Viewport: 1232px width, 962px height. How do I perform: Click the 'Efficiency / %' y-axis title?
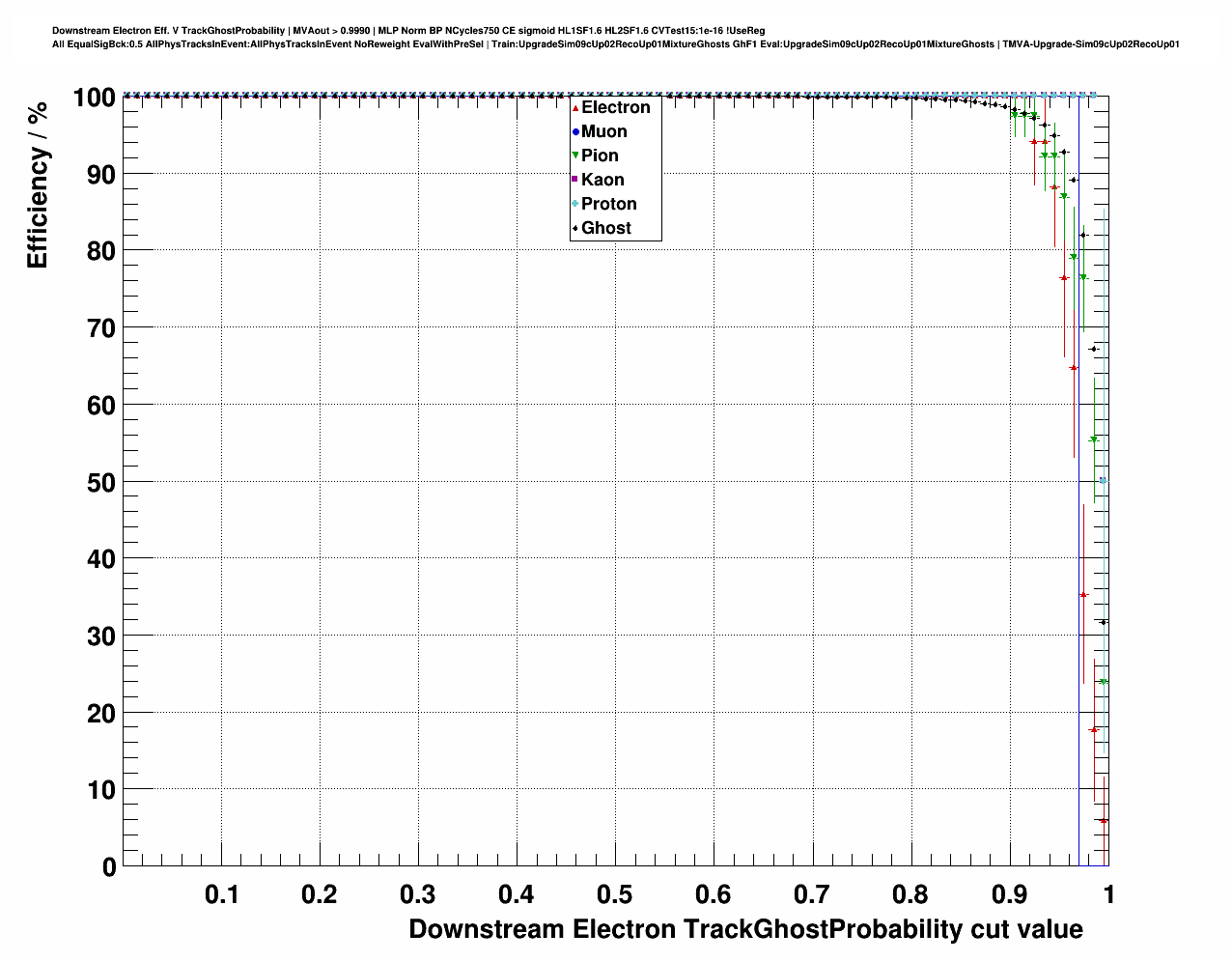tap(38, 184)
